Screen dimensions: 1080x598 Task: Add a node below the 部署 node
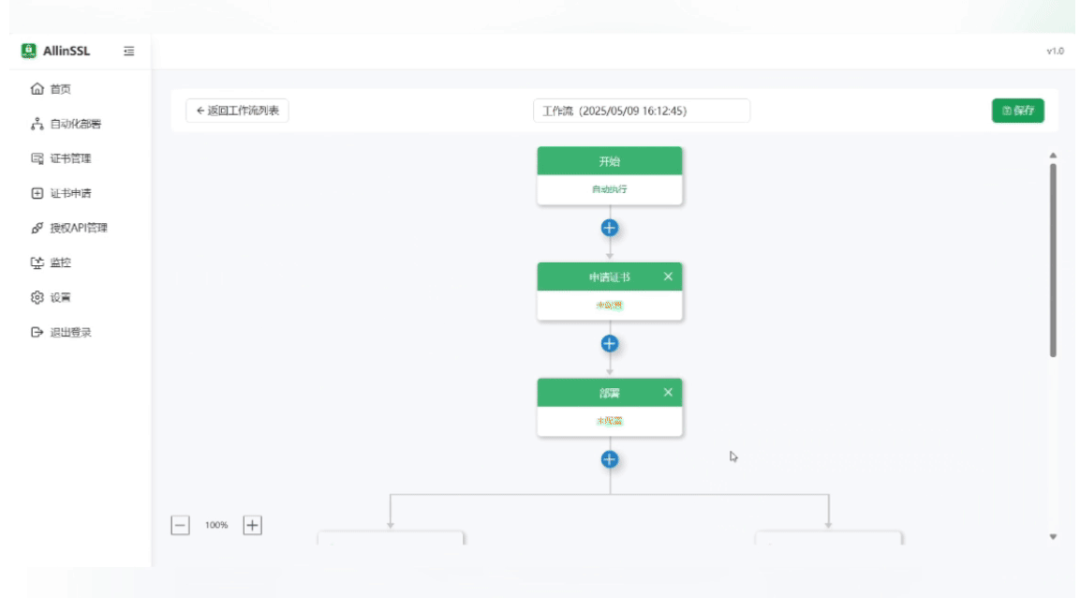609,460
